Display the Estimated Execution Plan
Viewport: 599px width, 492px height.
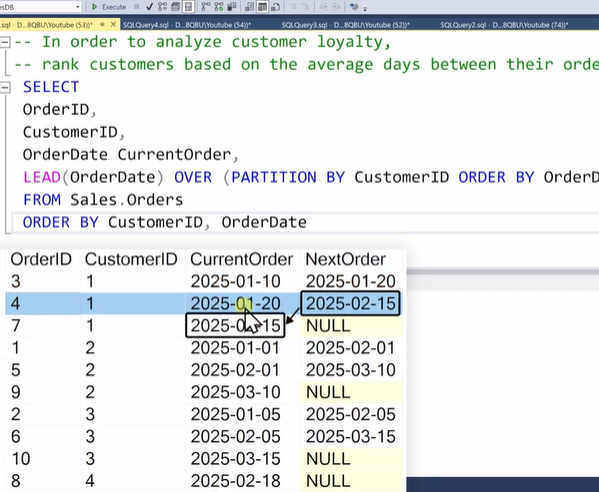(163, 7)
